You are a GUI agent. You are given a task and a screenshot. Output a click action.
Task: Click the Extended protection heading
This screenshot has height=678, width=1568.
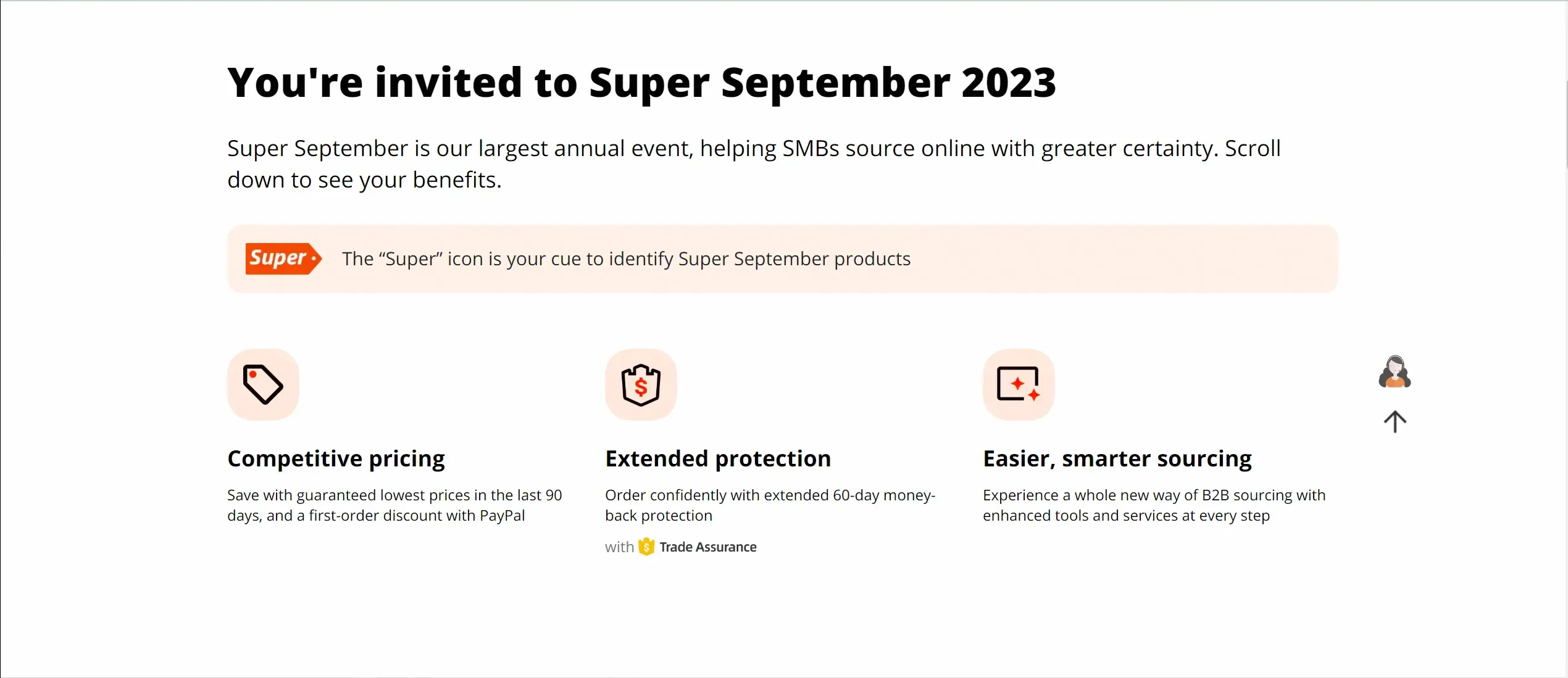(718, 458)
